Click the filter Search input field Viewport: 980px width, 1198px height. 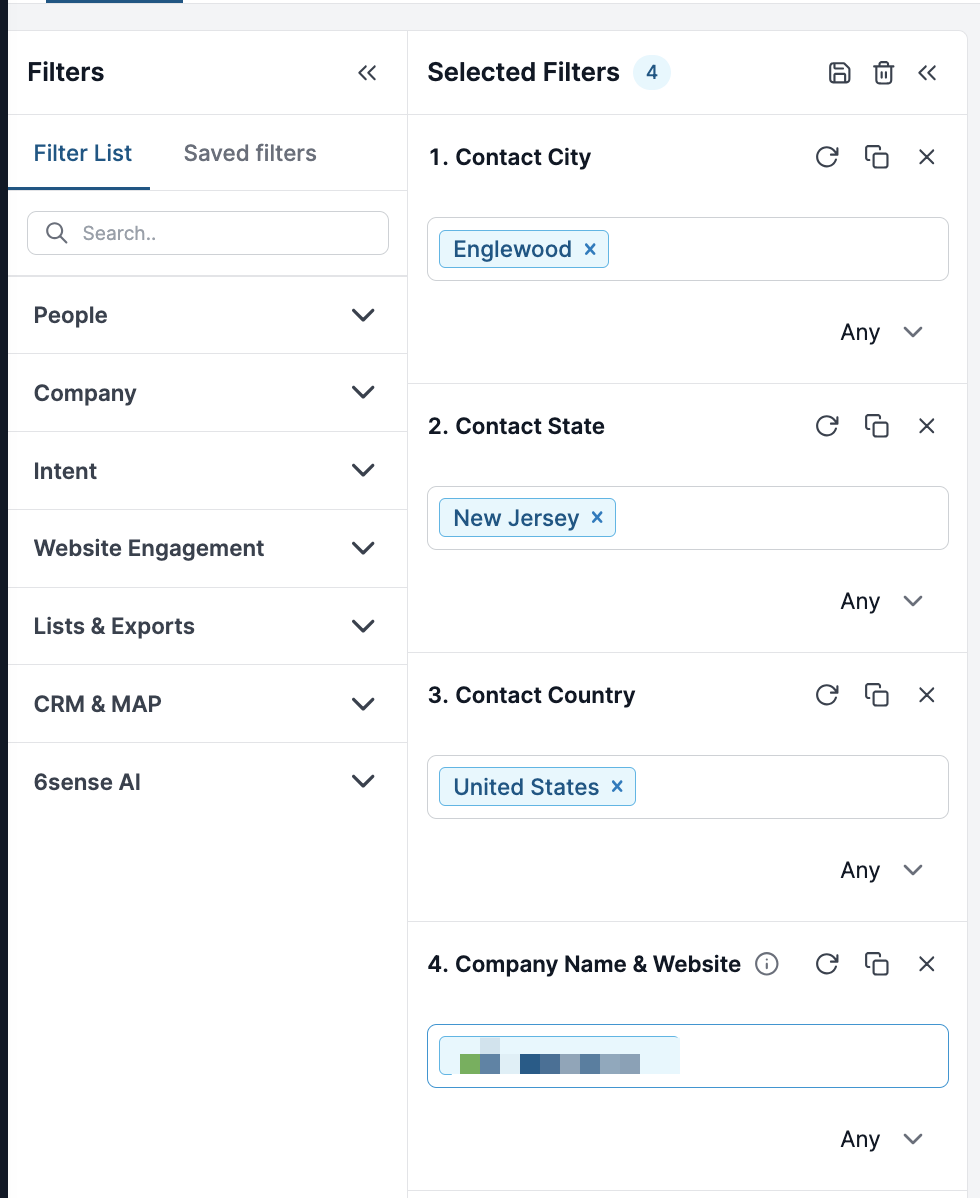(x=220, y=233)
